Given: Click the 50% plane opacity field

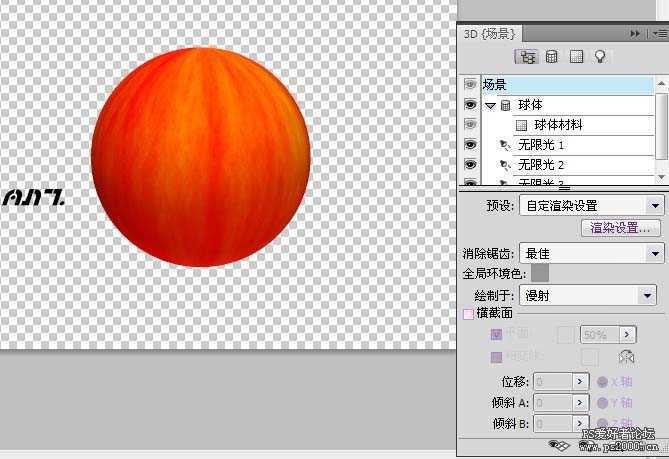Looking at the screenshot, I should tap(599, 334).
